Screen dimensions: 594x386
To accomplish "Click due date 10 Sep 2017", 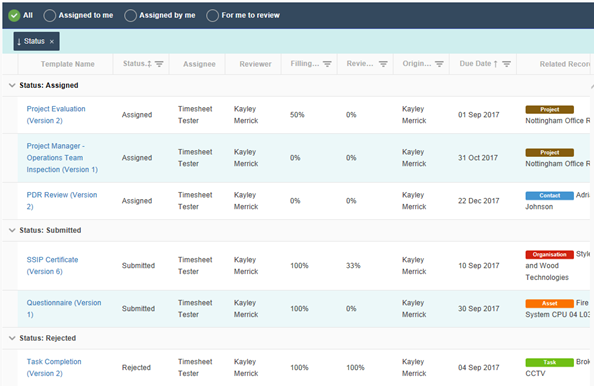I will coord(478,266).
